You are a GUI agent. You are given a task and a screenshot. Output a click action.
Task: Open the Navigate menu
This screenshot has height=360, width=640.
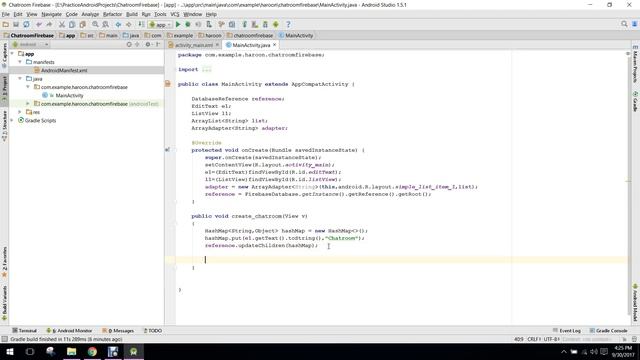pyautogui.click(x=51, y=14)
